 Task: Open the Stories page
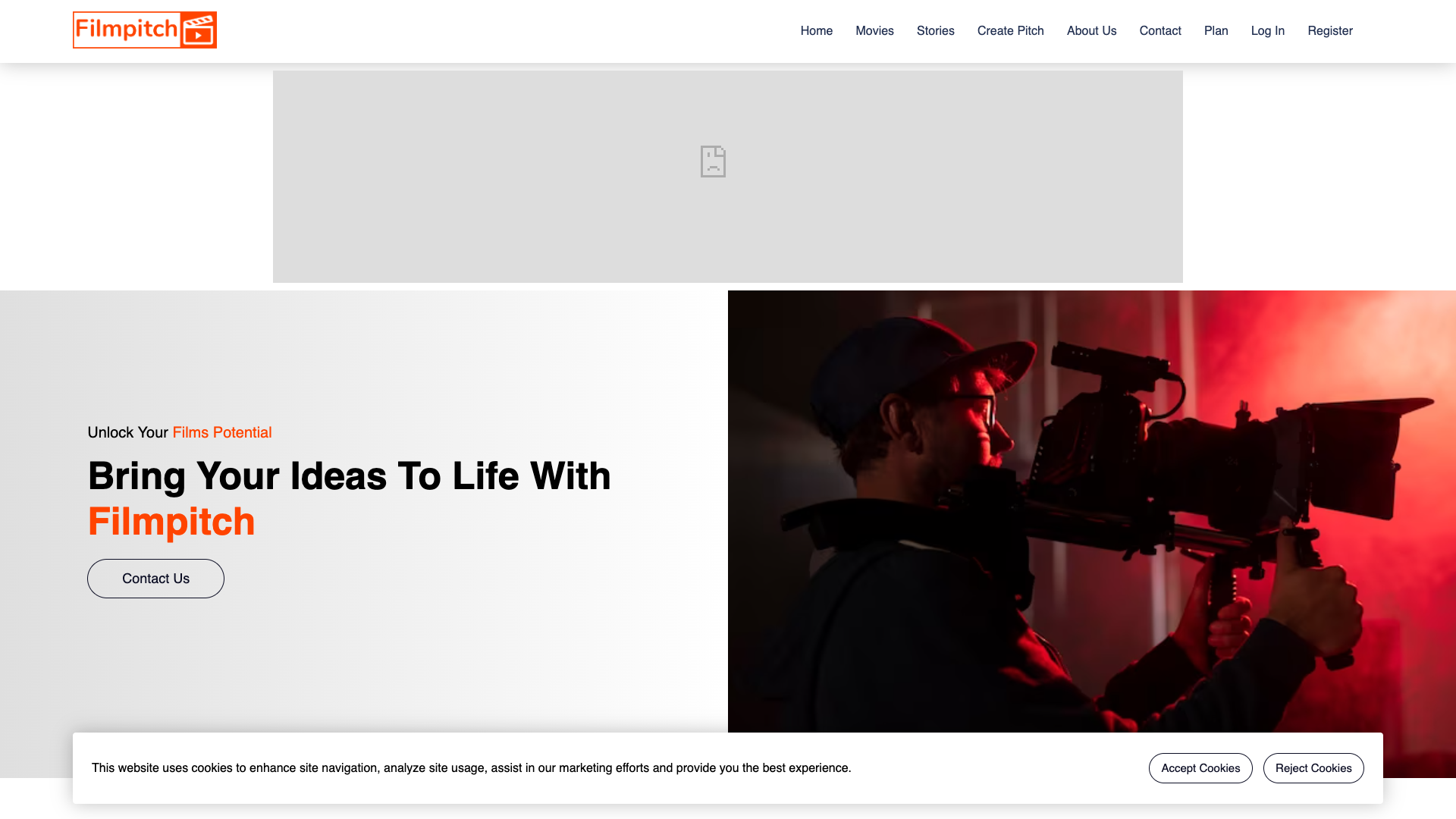click(935, 31)
